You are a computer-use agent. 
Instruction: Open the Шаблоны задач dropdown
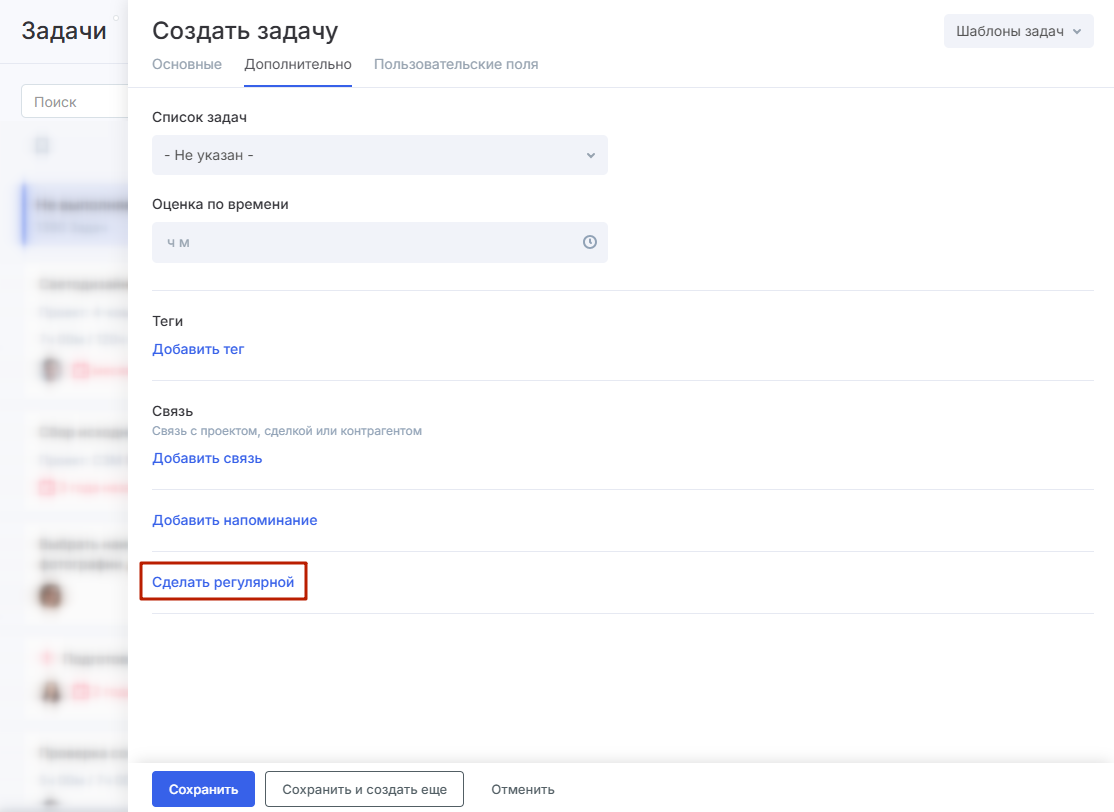(1018, 31)
